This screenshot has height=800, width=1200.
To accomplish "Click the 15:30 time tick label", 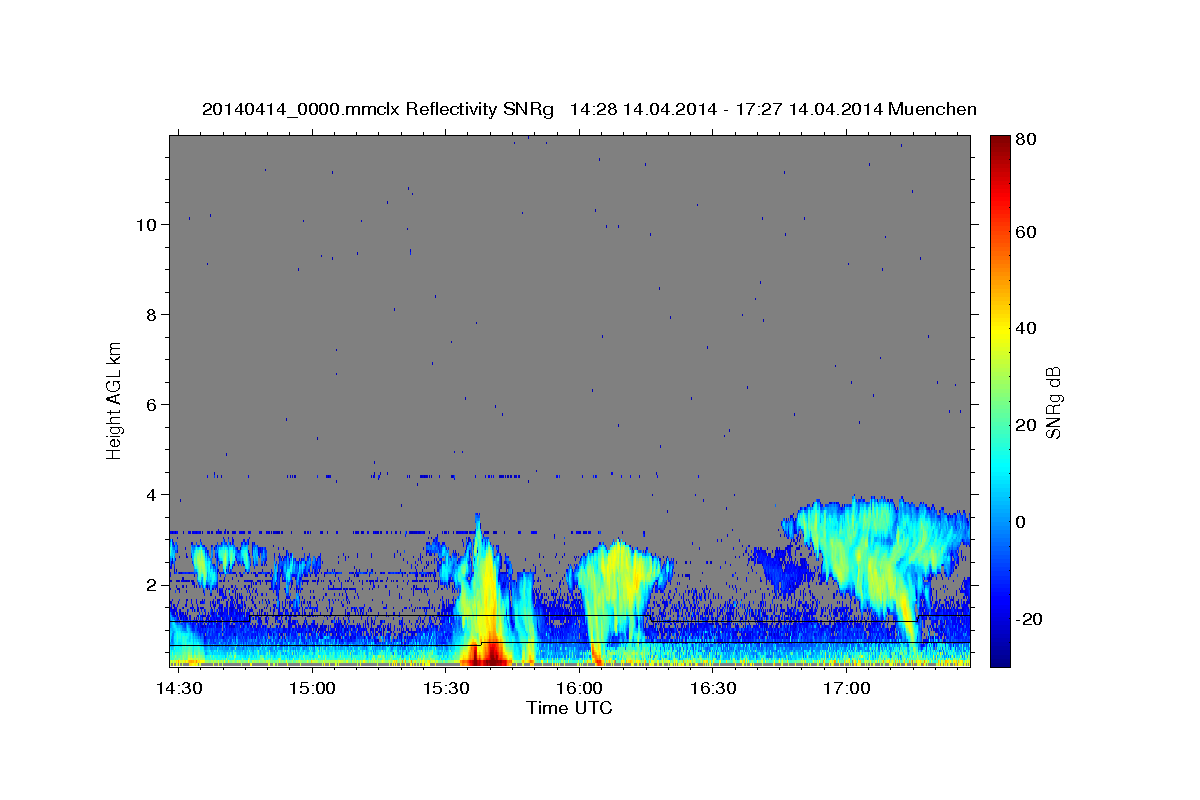I will click(447, 689).
